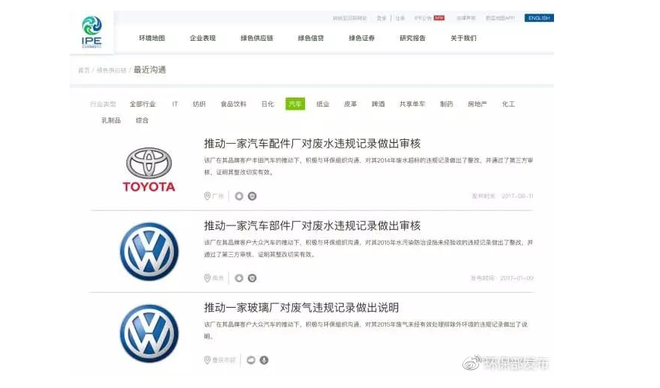
Task: Filter by 共享单车 industry
Action: click(412, 104)
